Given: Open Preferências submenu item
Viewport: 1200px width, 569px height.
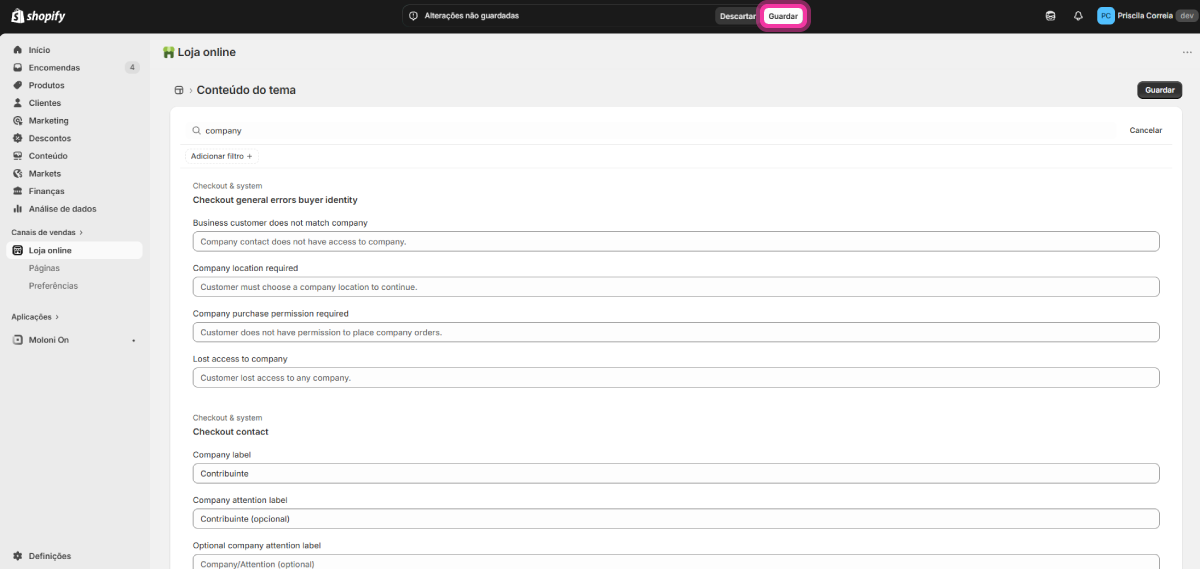Looking at the screenshot, I should pos(53,286).
